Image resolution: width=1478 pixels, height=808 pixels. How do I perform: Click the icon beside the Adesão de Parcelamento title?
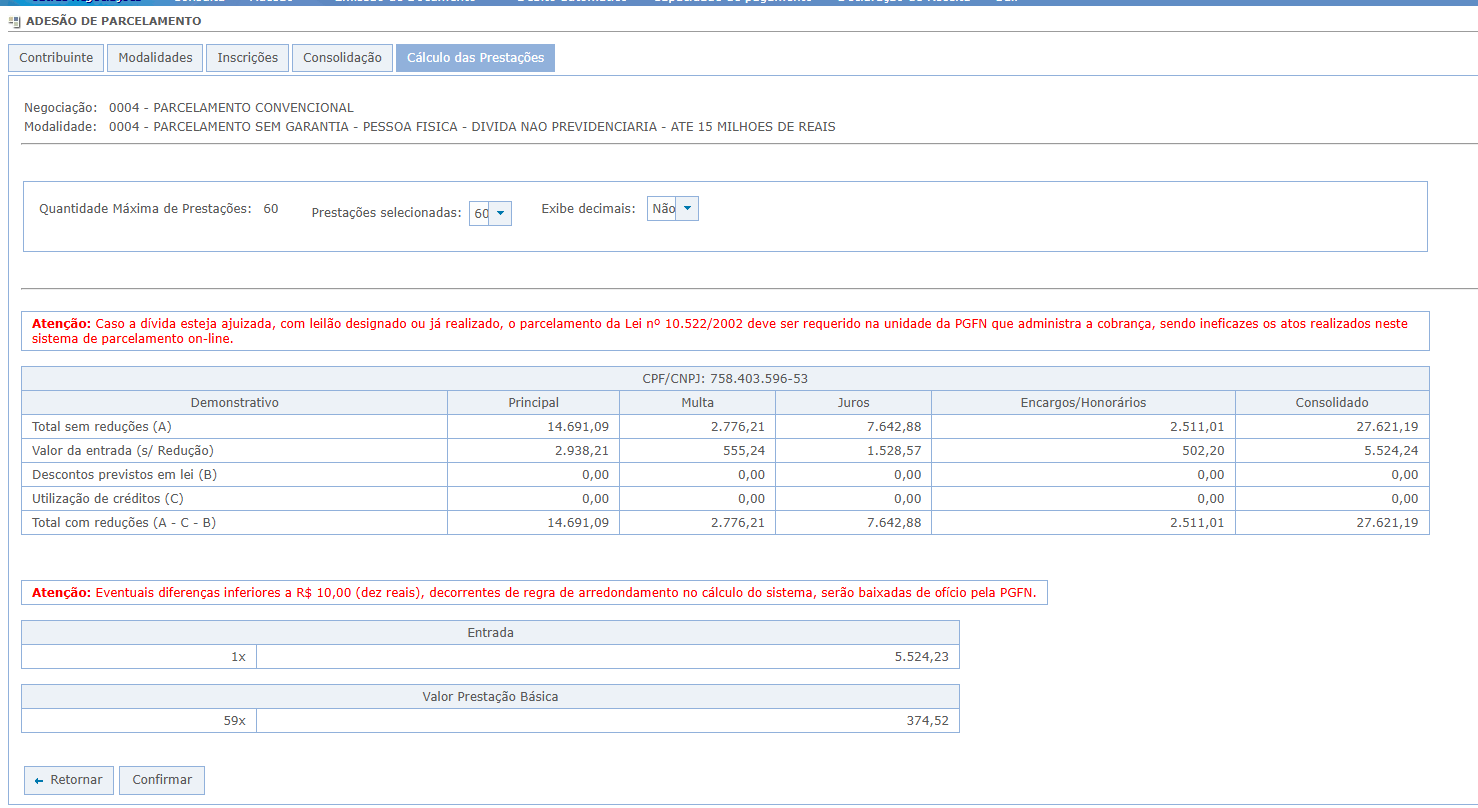pos(14,21)
